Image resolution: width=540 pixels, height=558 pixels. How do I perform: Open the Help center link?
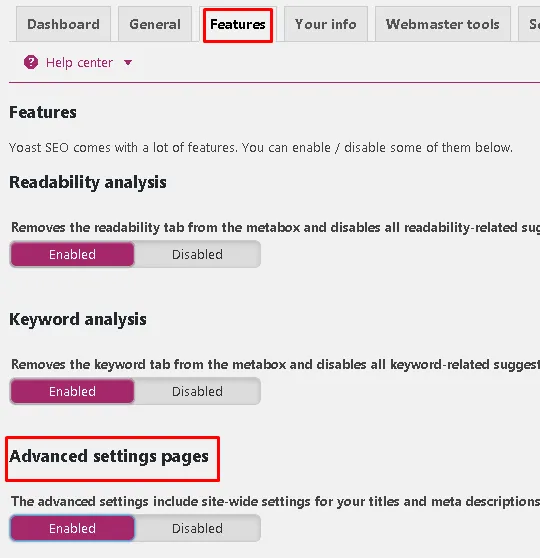coord(79,63)
